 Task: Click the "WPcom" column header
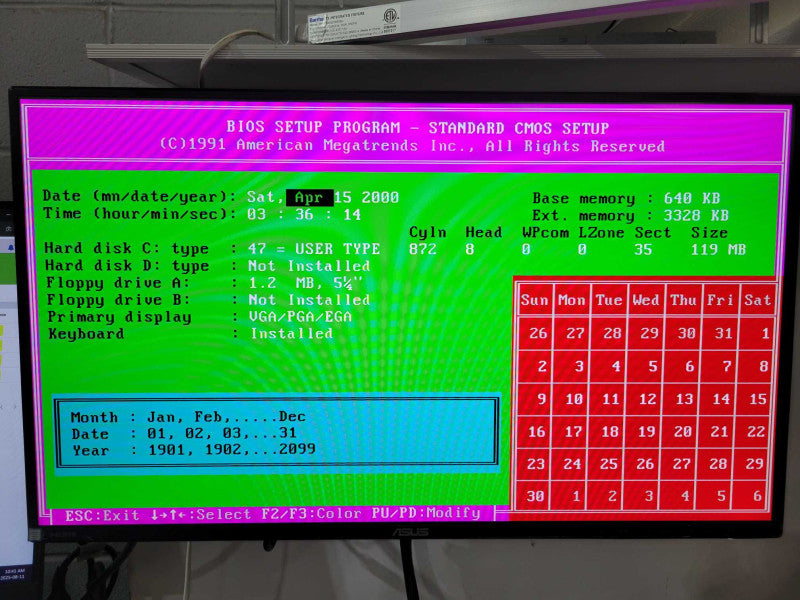click(545, 233)
